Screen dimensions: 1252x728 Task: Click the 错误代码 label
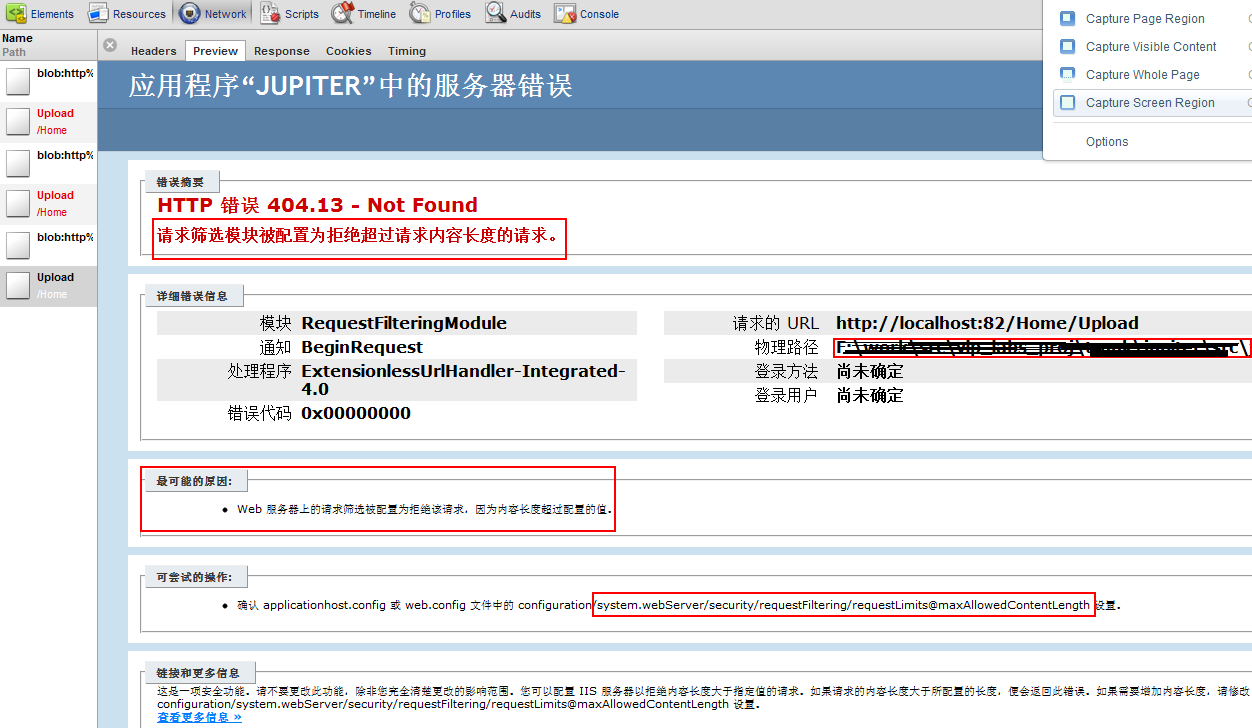(x=260, y=413)
